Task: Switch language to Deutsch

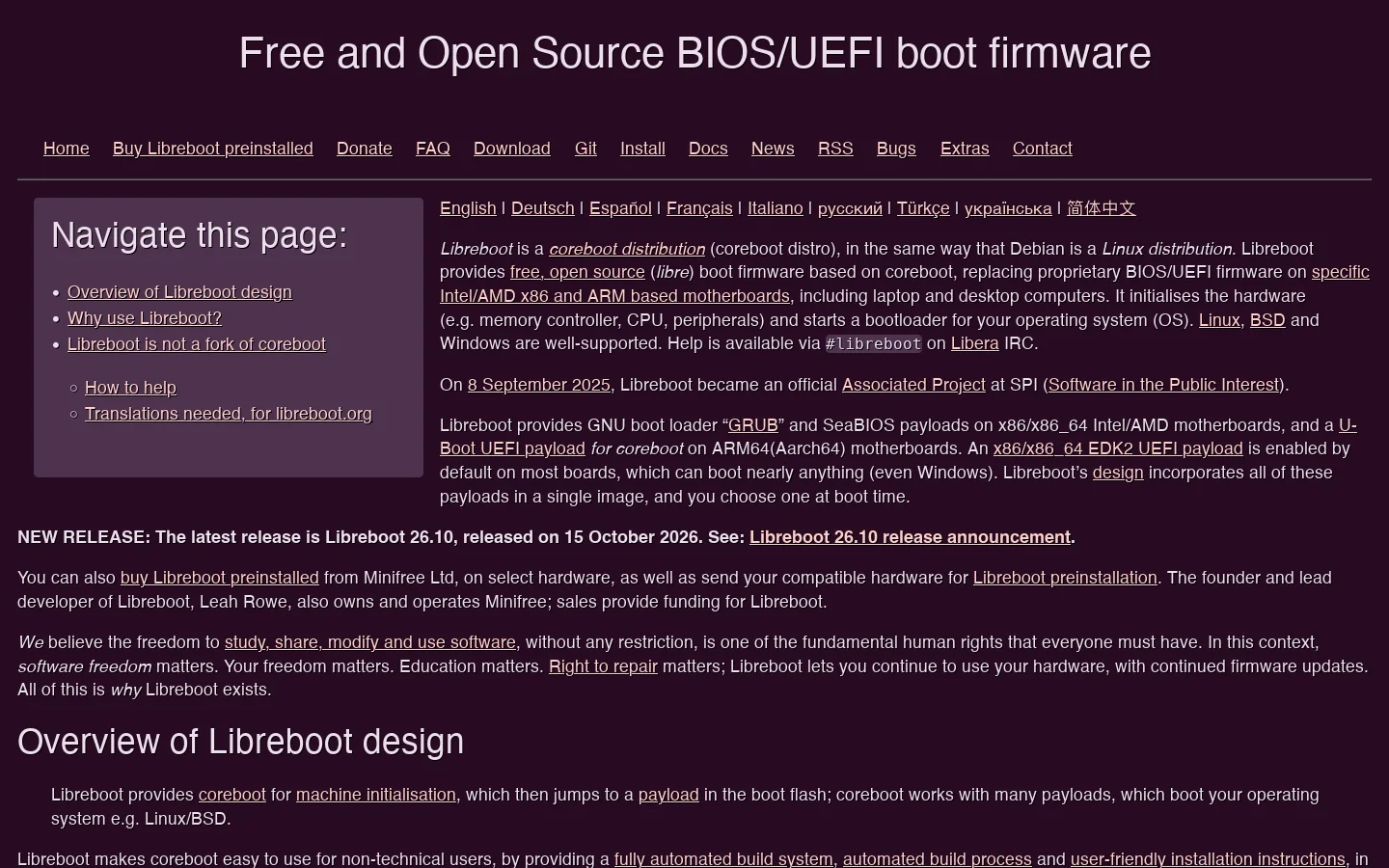Action: pyautogui.click(x=542, y=208)
